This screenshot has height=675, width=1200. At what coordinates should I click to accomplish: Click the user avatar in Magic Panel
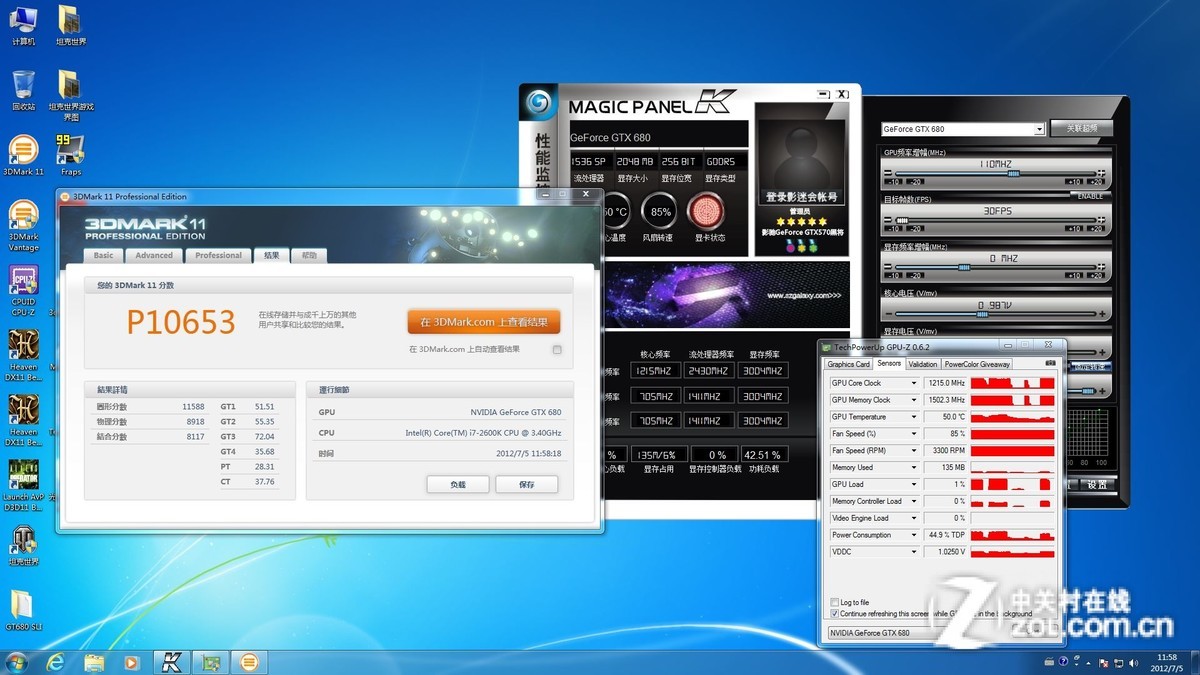click(x=801, y=160)
